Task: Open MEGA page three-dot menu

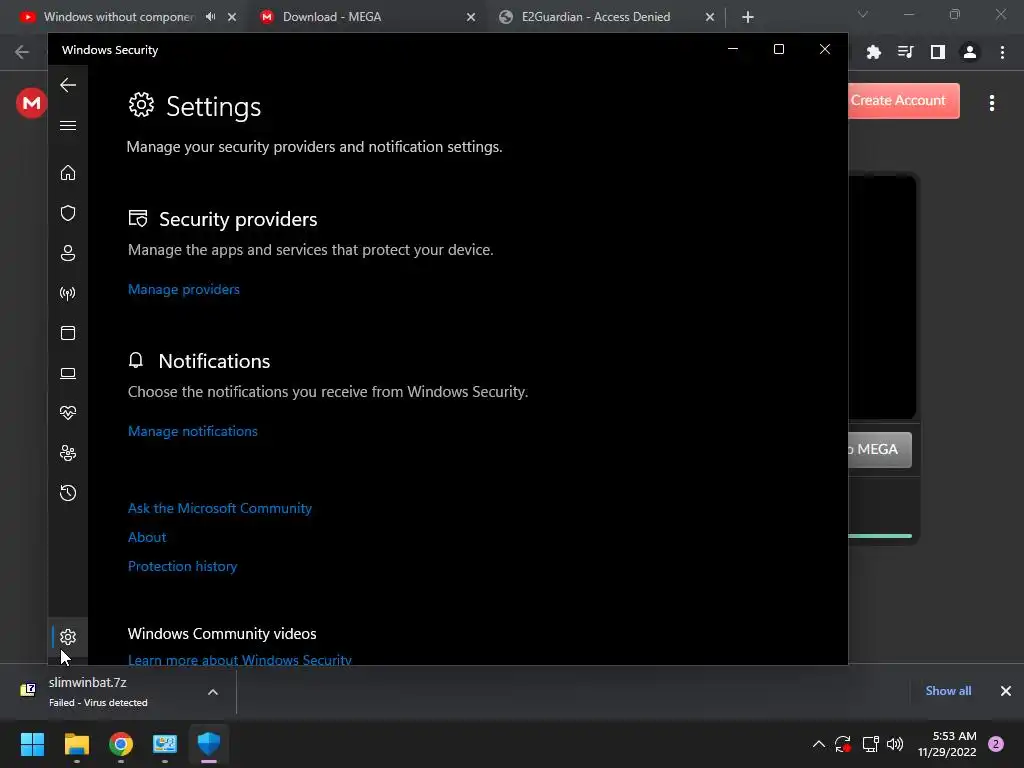Action: (x=992, y=103)
